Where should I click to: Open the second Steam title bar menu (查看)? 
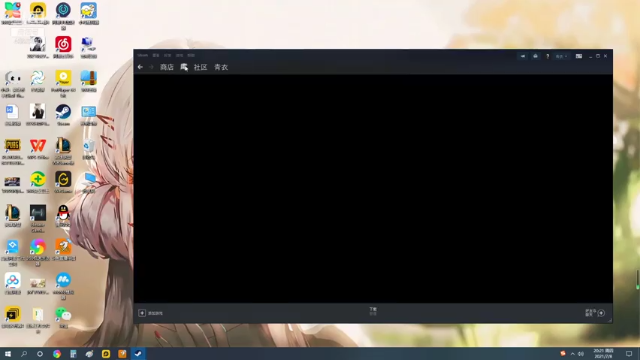tap(156, 55)
